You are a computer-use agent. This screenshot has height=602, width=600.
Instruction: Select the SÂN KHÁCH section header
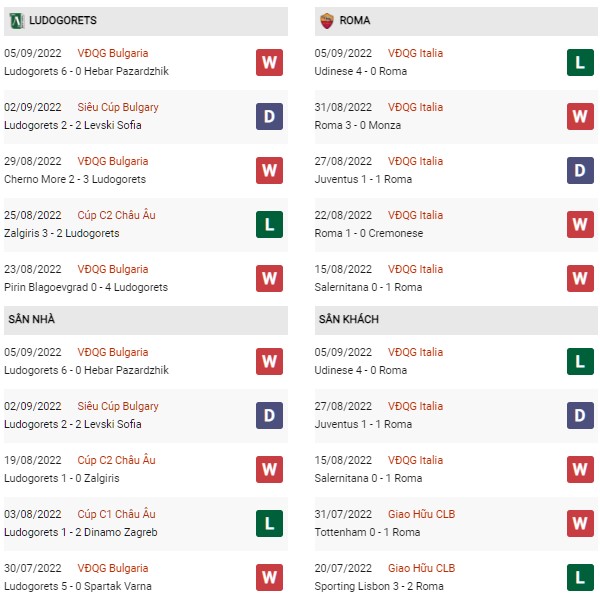click(x=456, y=320)
